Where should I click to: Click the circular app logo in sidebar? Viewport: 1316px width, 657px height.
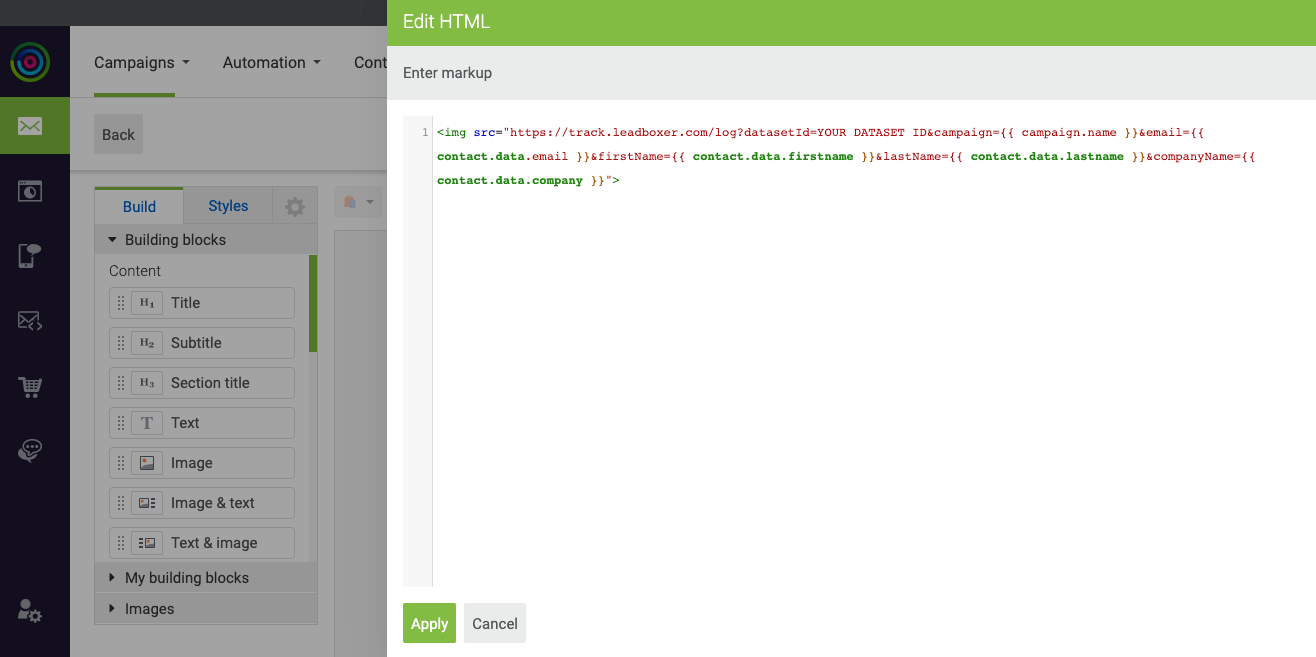tap(30, 62)
